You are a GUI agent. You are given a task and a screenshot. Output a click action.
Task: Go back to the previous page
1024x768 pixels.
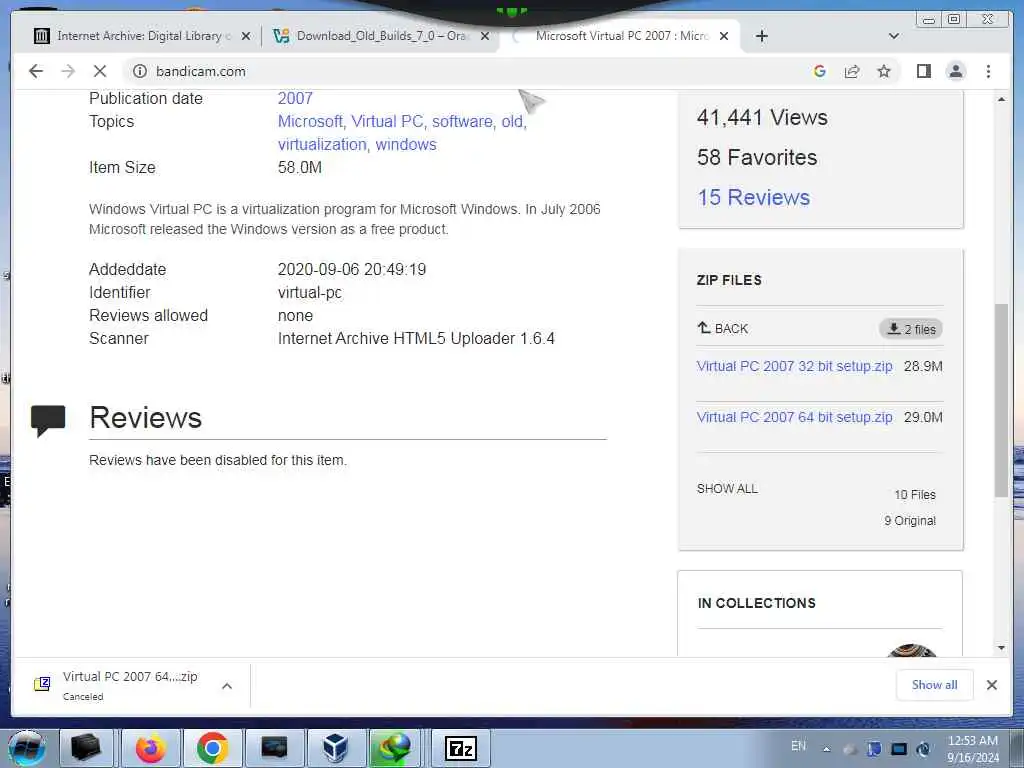pos(36,71)
